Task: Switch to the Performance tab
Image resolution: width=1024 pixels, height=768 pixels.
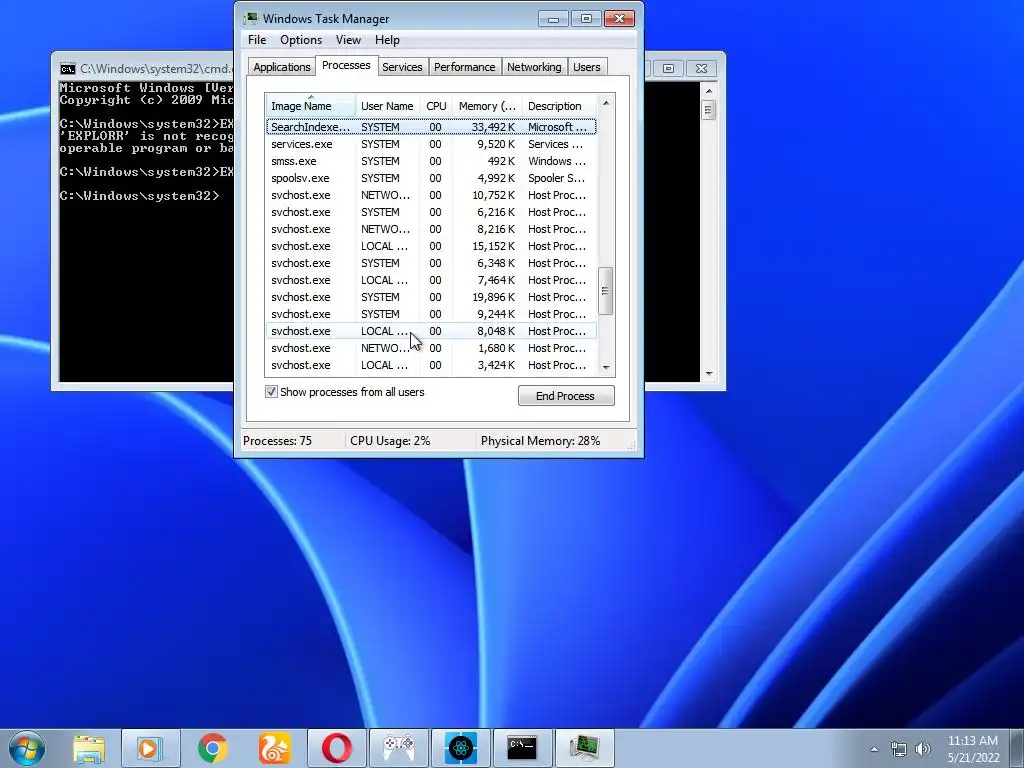Action: (464, 67)
